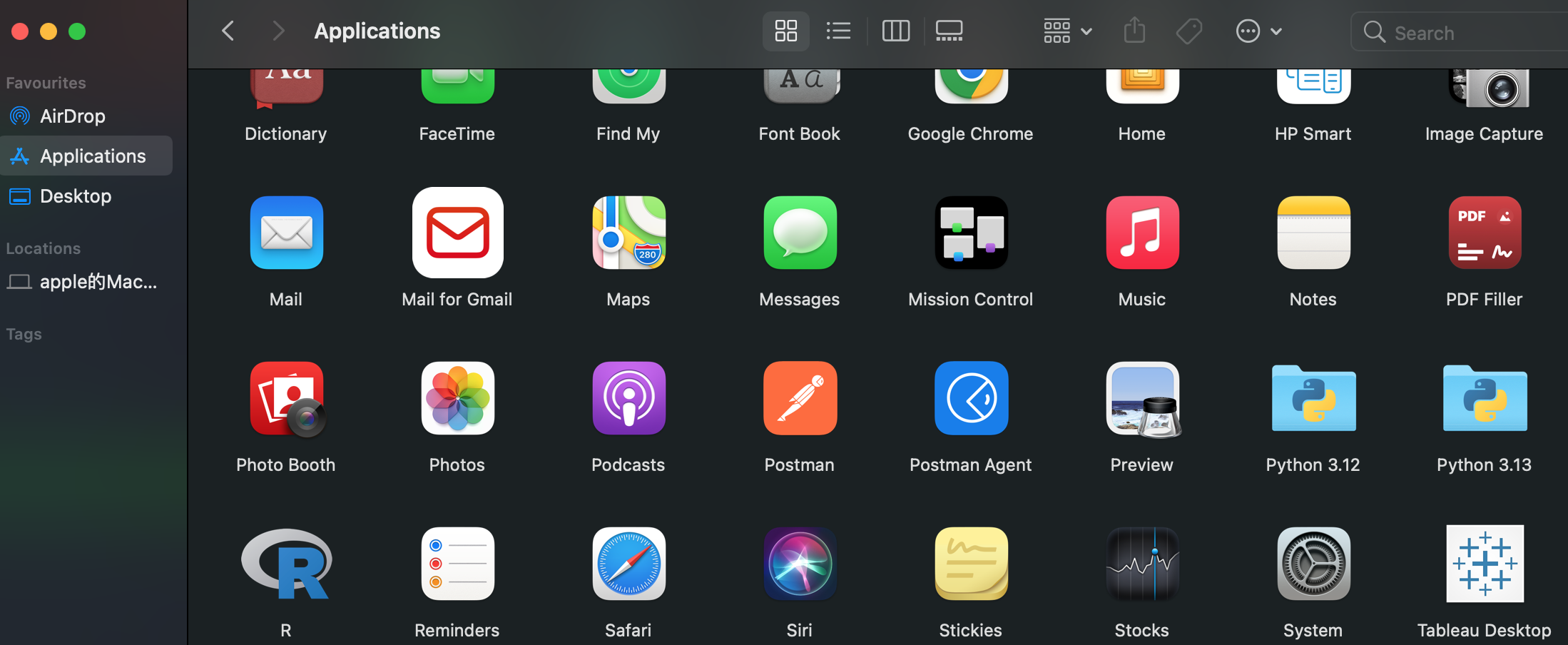Screen dimensions: 1568x645
Task: Go to Desktop in sidebar
Action: (x=75, y=195)
